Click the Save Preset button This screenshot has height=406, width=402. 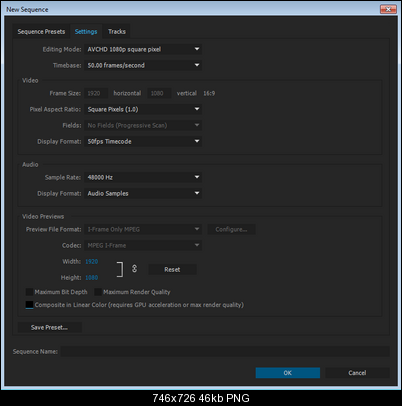pyautogui.click(x=49, y=327)
